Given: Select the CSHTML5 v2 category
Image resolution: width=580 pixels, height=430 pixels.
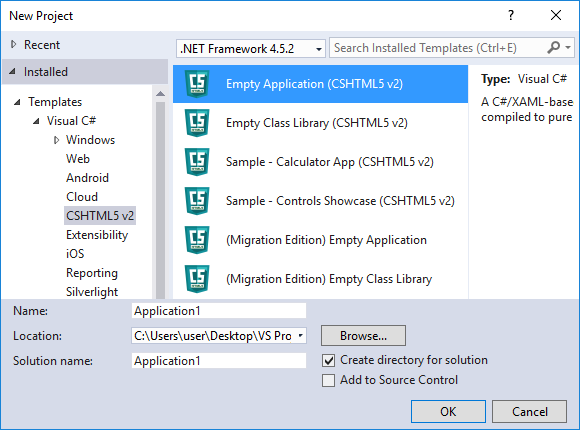Looking at the screenshot, I should point(100,216).
